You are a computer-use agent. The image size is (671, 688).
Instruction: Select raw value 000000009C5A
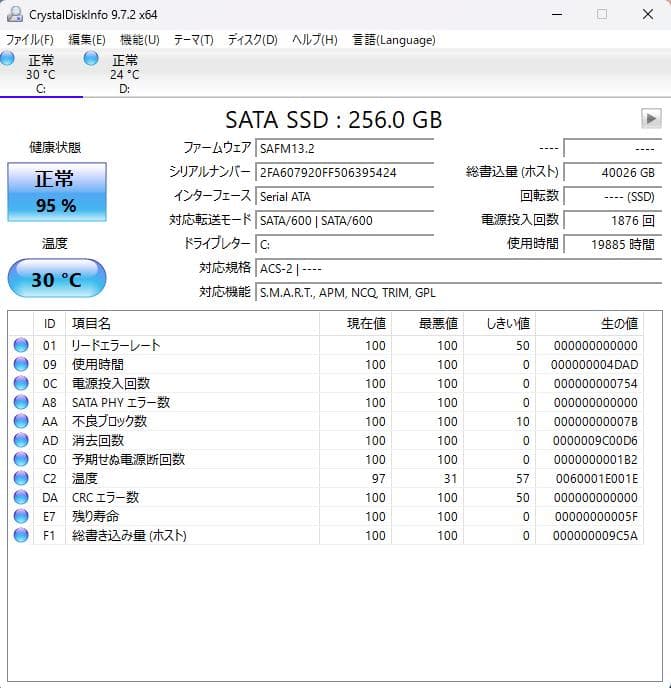[595, 536]
